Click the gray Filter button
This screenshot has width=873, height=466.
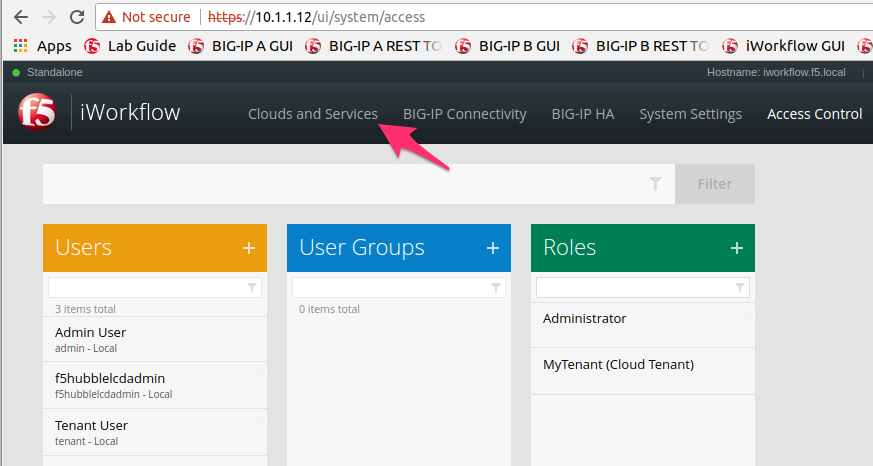coord(715,184)
